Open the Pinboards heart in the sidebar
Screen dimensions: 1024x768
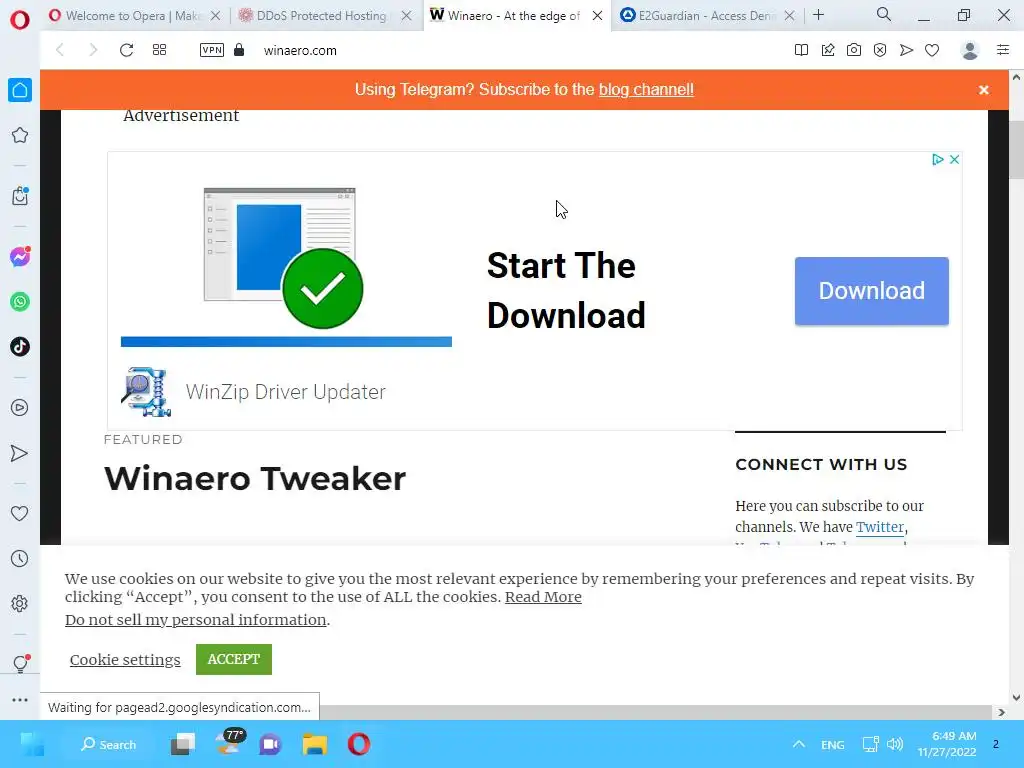pos(20,513)
